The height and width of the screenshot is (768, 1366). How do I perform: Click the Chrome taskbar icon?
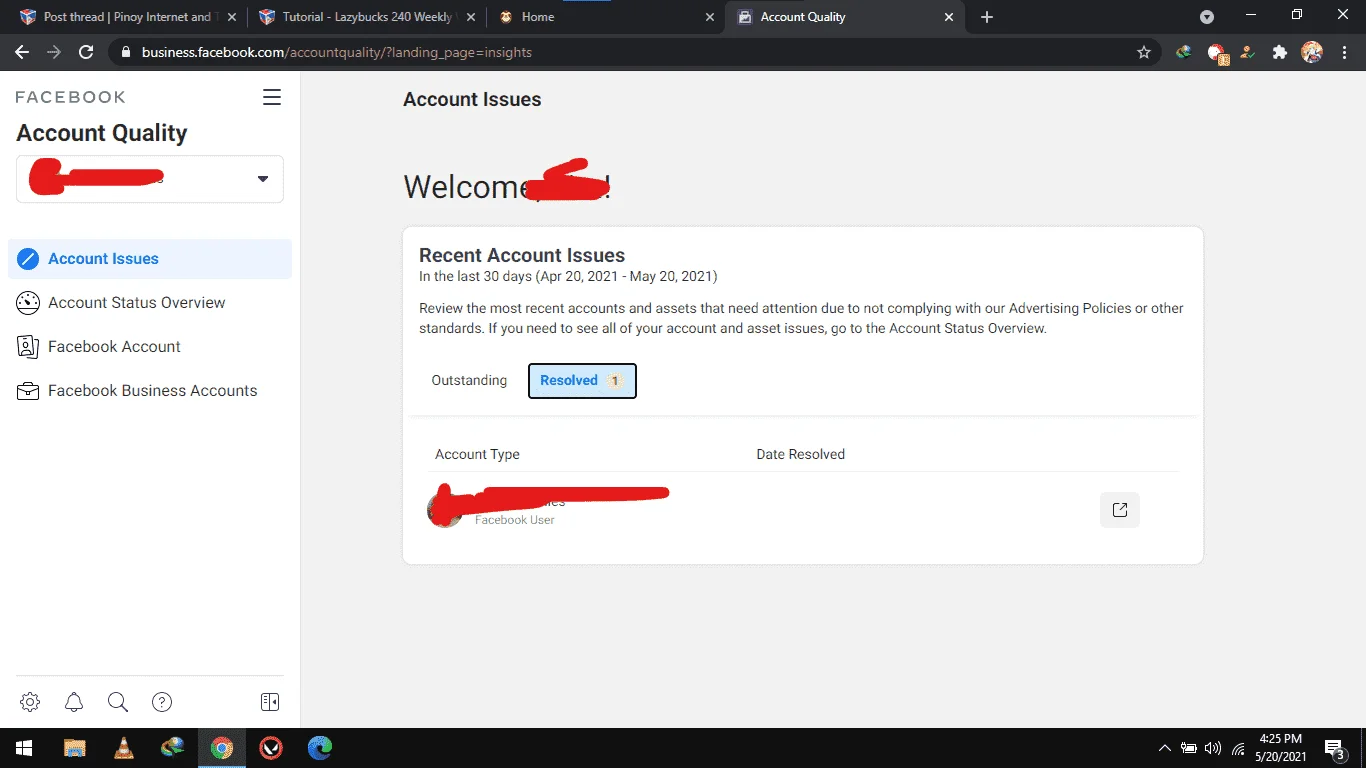click(222, 748)
